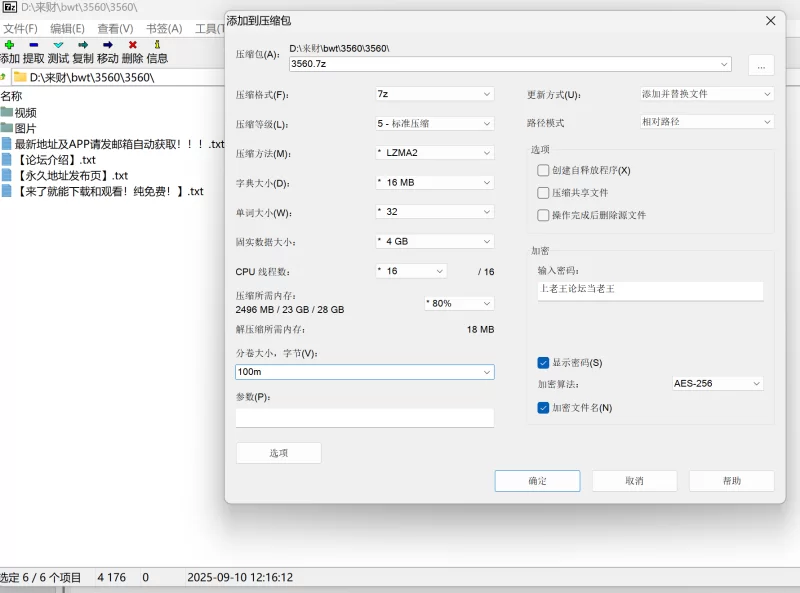Toggle 加密文件名(N) checkbox
800x593 pixels.
543,407
